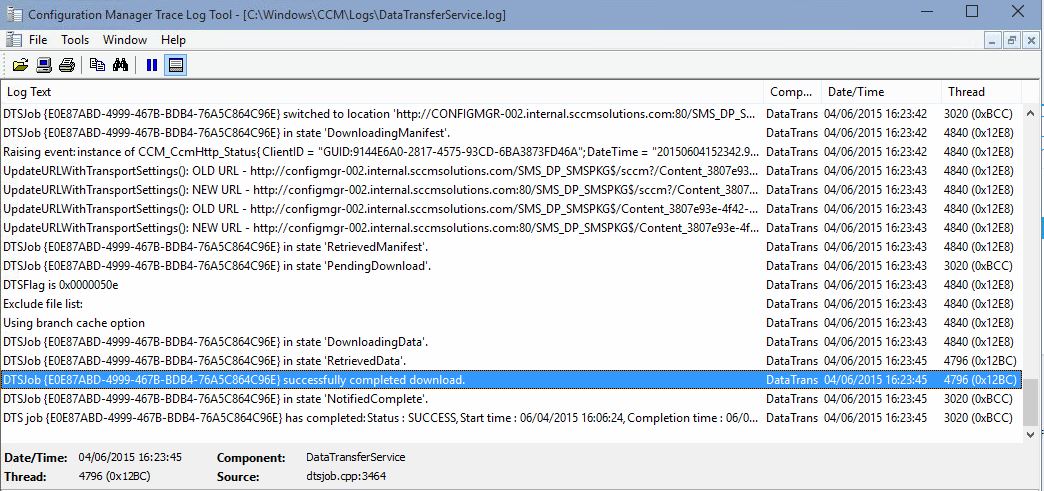The width and height of the screenshot is (1044, 491).
Task: Click the app icon in the title bar
Action: tap(12, 13)
